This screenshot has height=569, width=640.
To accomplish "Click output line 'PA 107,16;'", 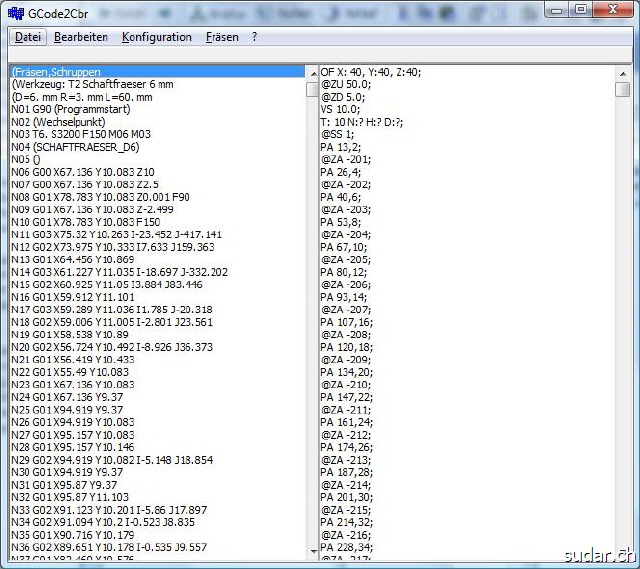I will point(347,322).
